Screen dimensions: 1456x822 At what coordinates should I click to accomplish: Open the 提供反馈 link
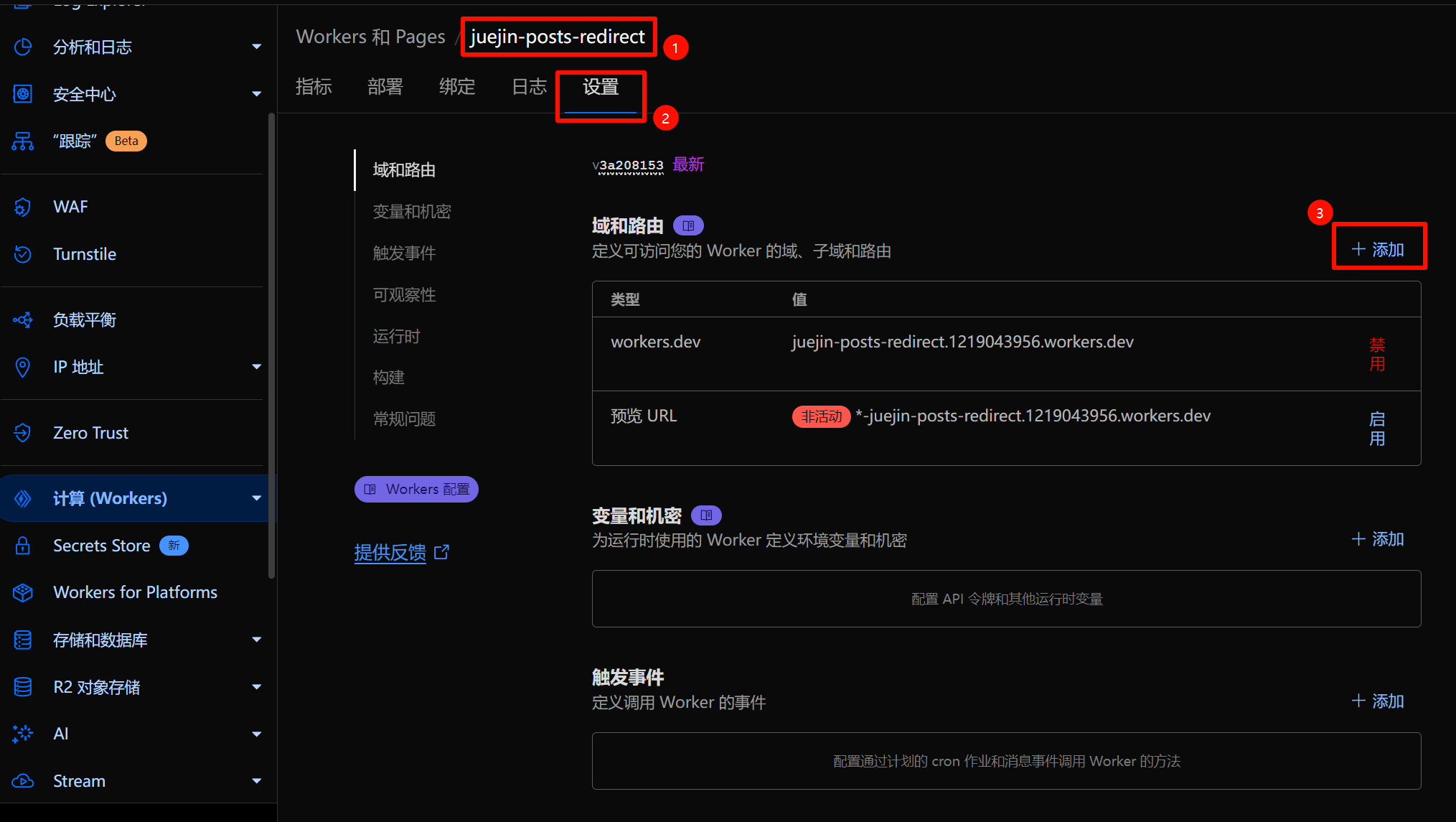tap(390, 552)
